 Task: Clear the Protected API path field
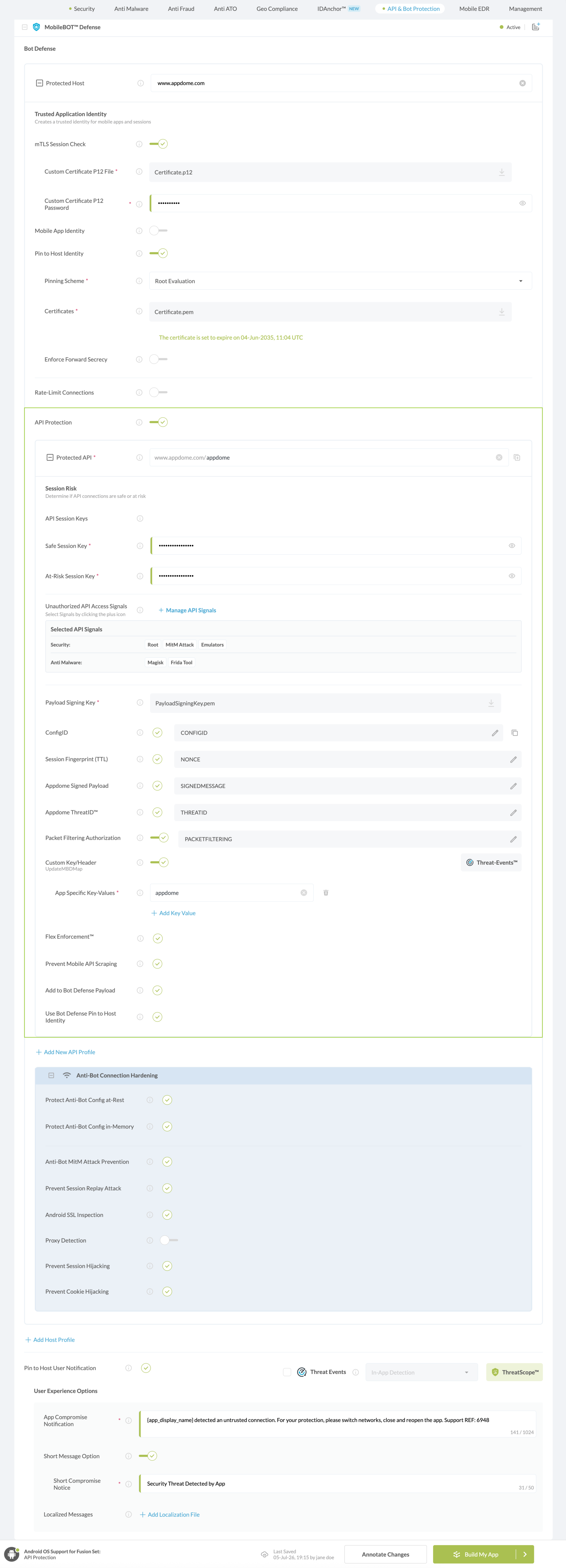click(x=499, y=458)
